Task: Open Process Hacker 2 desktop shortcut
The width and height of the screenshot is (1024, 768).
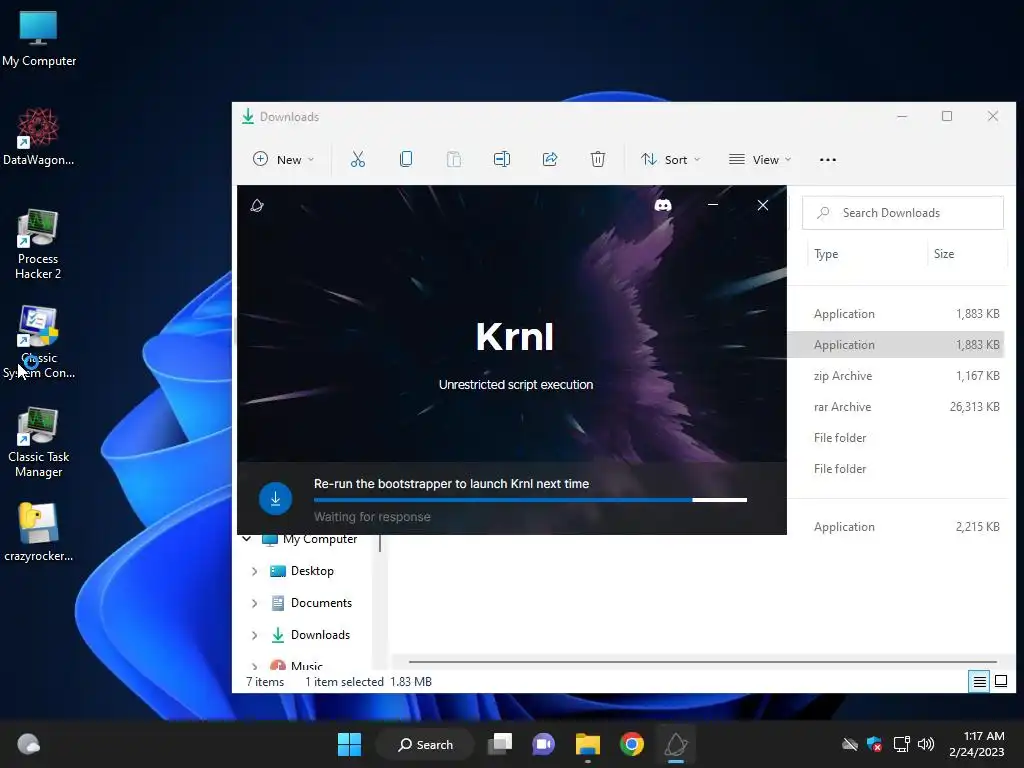Action: coord(38,245)
